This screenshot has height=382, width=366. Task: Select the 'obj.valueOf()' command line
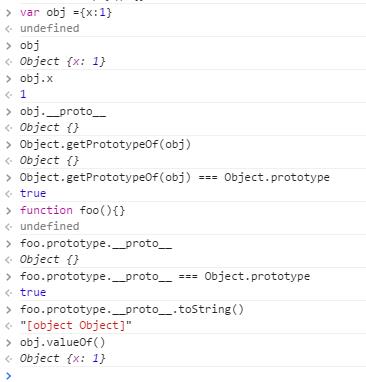[62, 342]
